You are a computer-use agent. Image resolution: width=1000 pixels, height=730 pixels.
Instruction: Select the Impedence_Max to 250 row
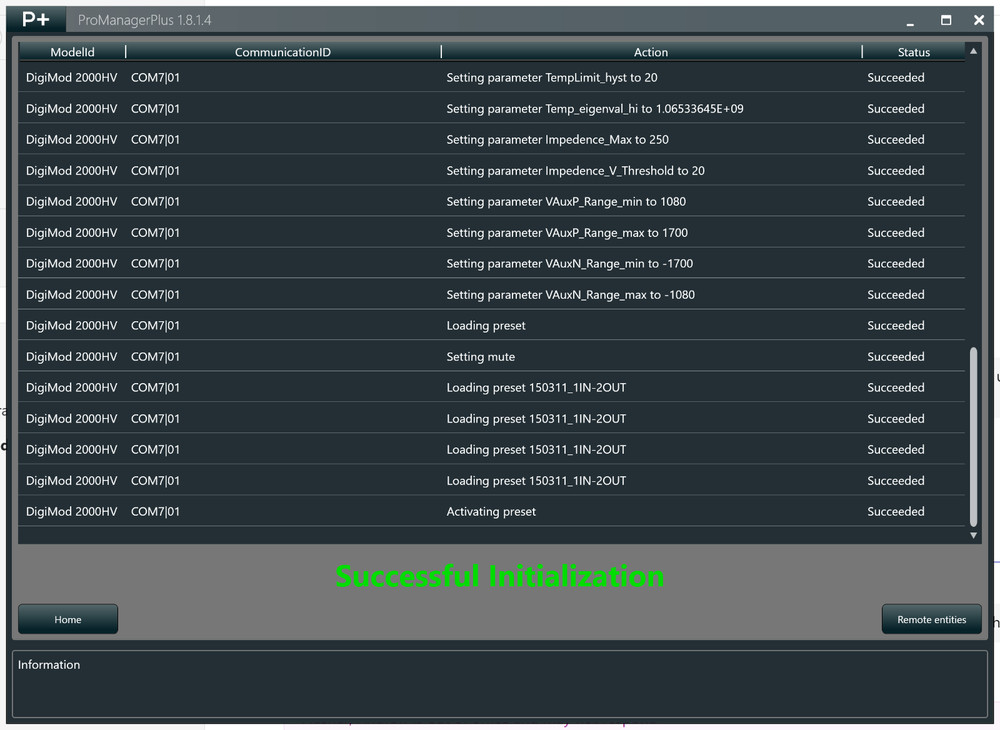coord(491,140)
